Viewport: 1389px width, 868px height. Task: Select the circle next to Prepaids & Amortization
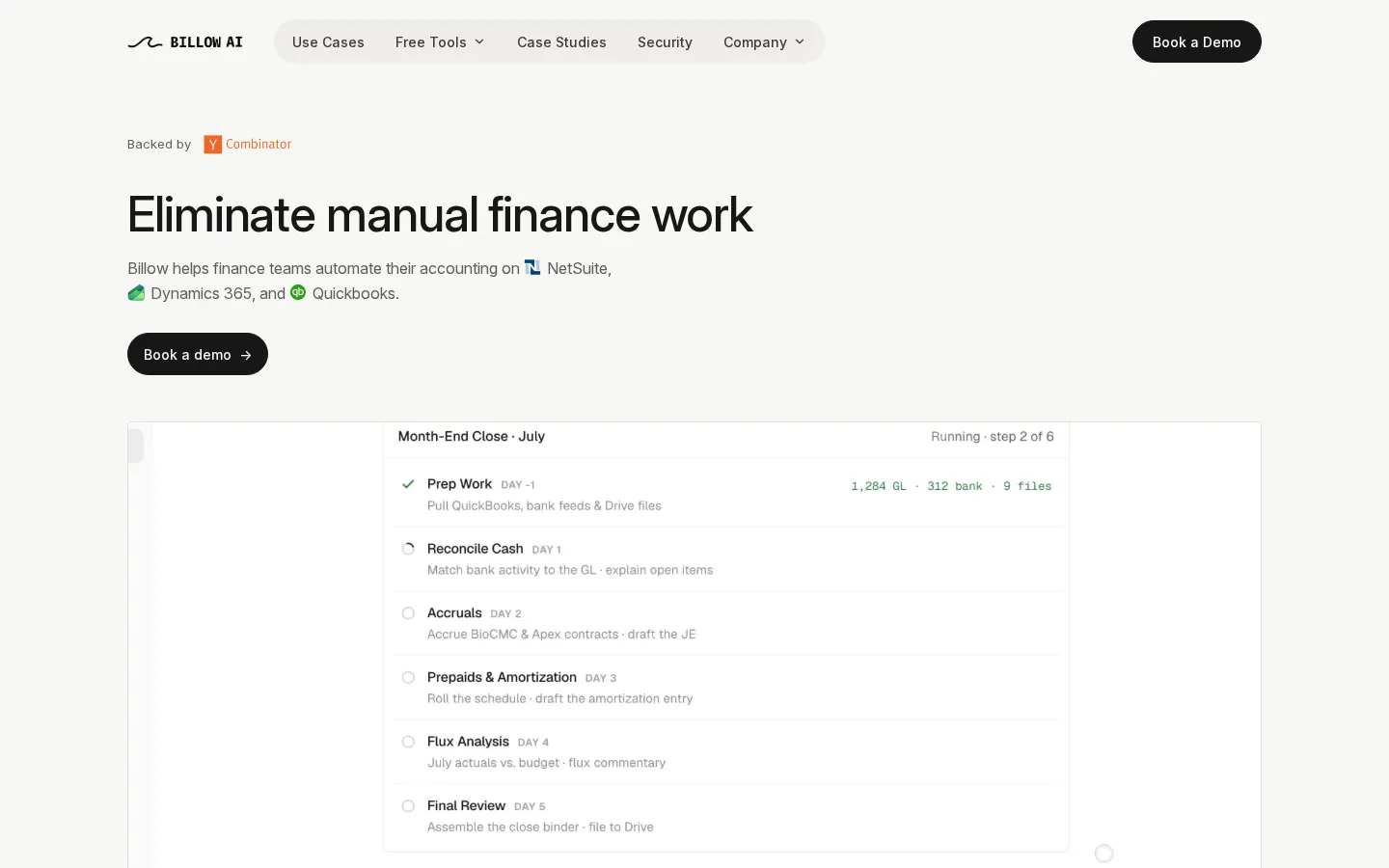tap(408, 677)
